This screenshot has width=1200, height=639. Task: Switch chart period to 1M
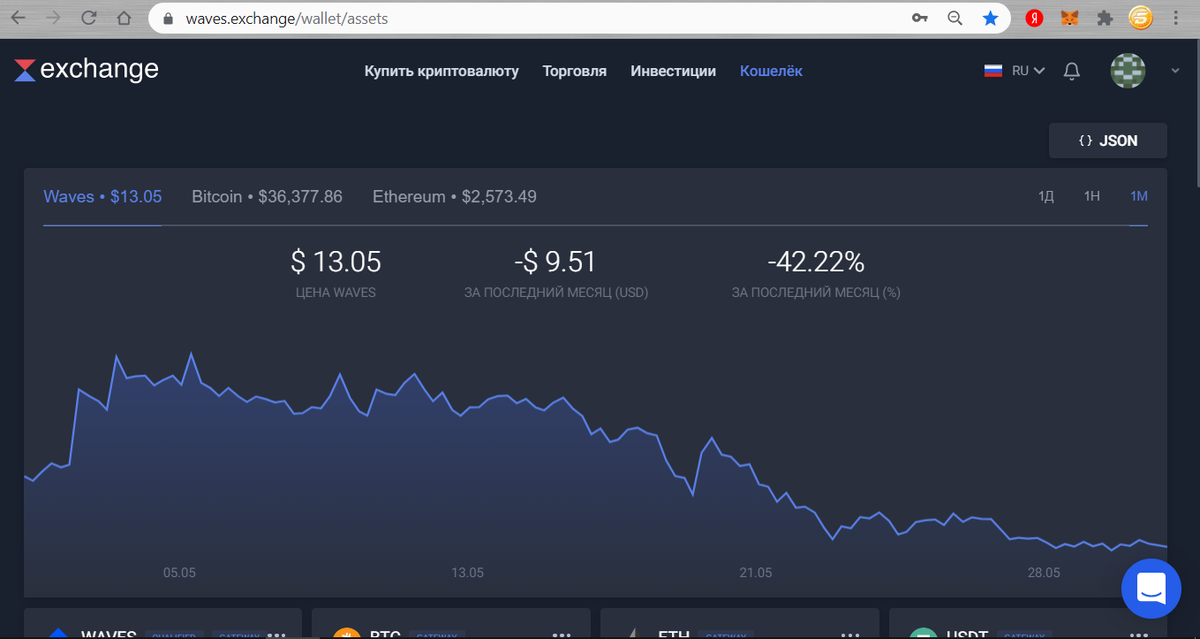click(x=1138, y=196)
